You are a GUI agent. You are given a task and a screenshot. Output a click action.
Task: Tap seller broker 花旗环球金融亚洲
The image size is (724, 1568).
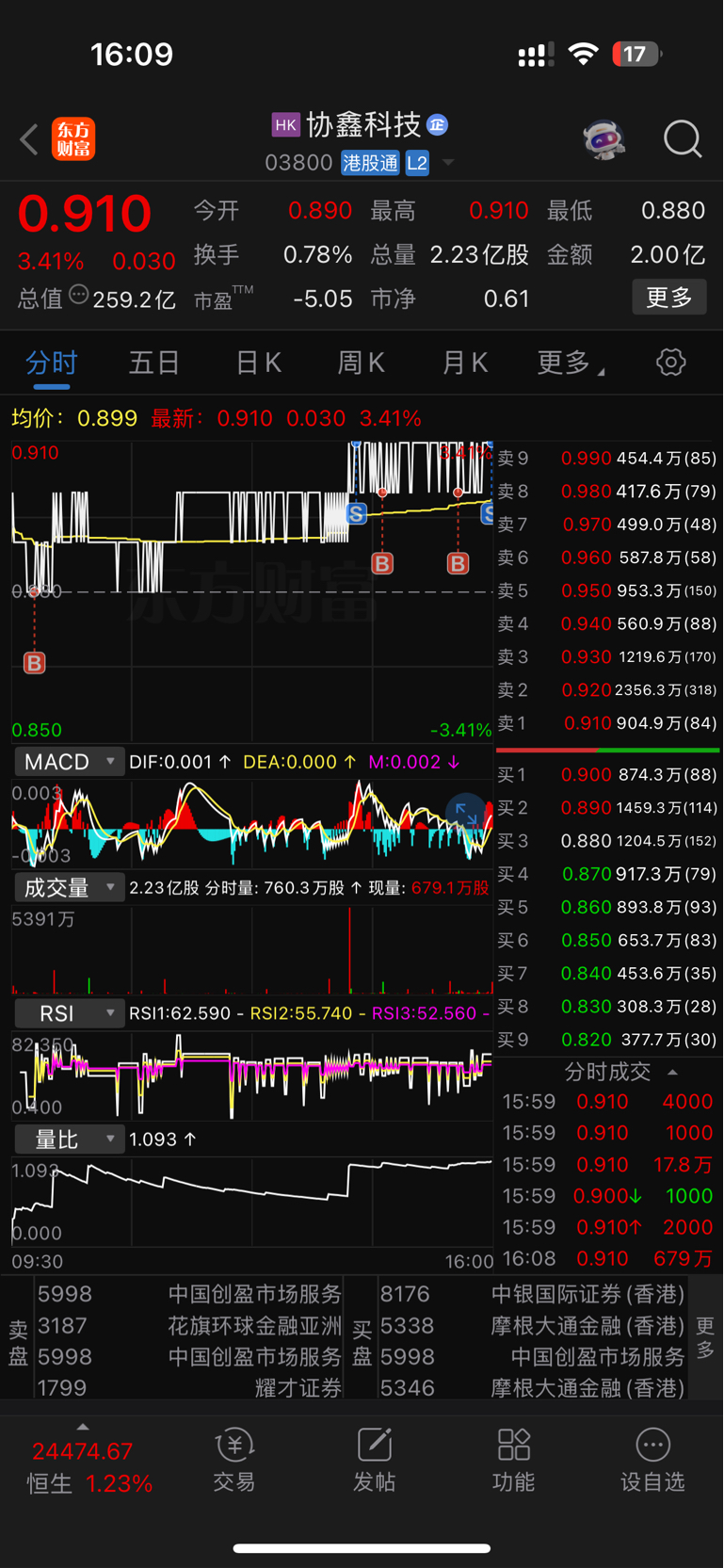(x=188, y=1326)
